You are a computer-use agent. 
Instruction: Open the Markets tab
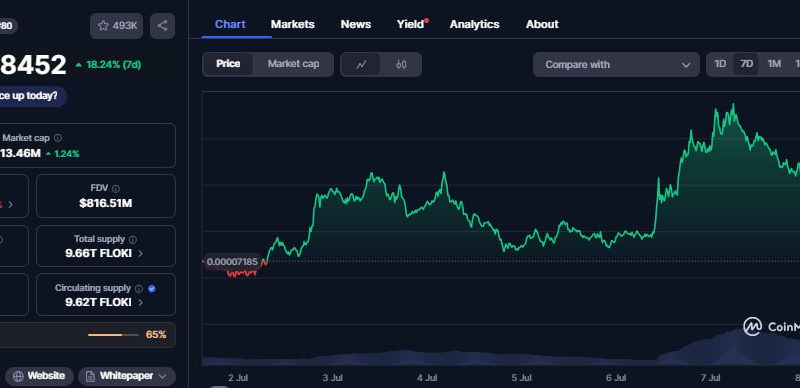point(292,24)
